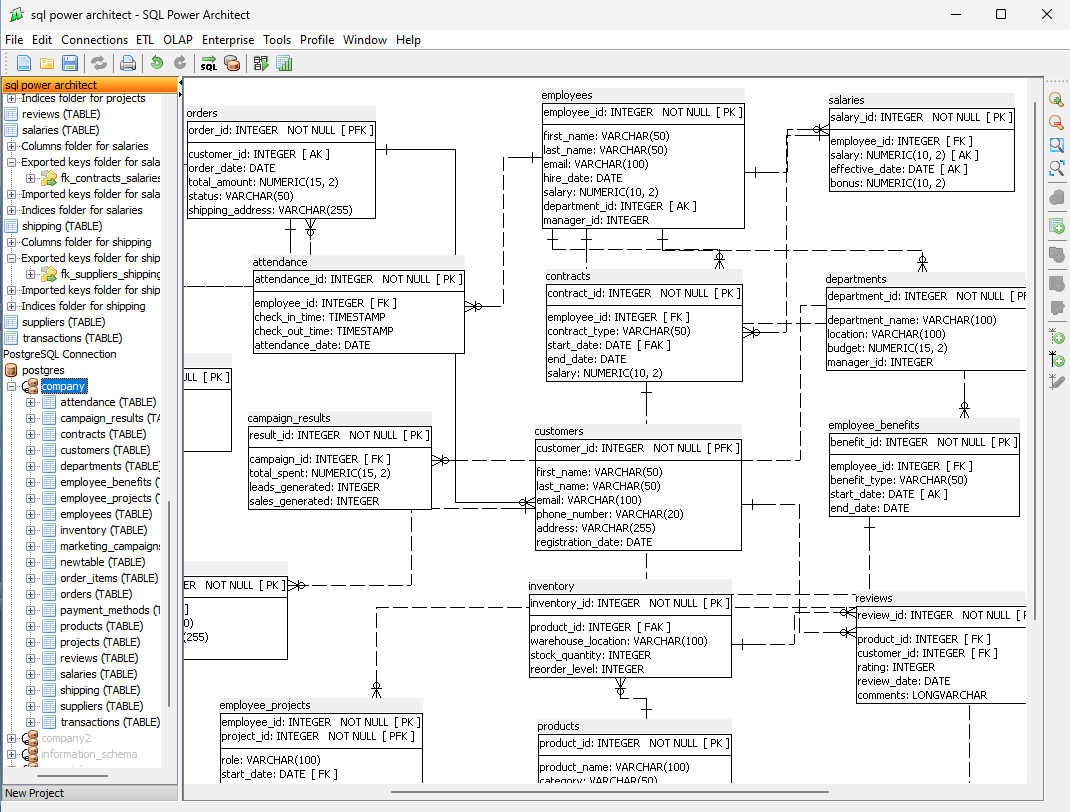1070x812 pixels.
Task: Click the New Non-Identifying Relationship icon
Action: coord(1056,336)
